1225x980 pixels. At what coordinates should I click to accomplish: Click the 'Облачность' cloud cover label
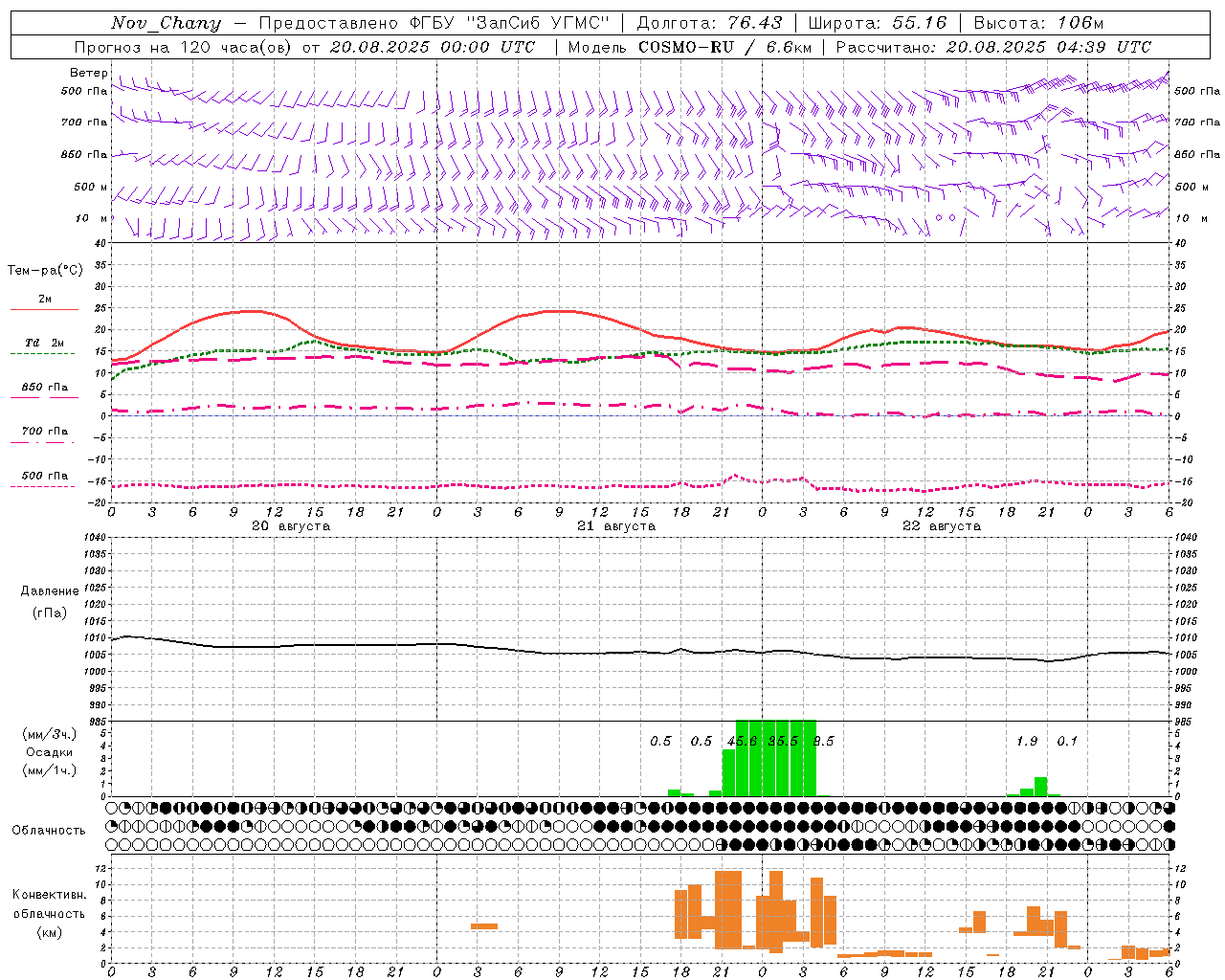pyautogui.click(x=49, y=831)
